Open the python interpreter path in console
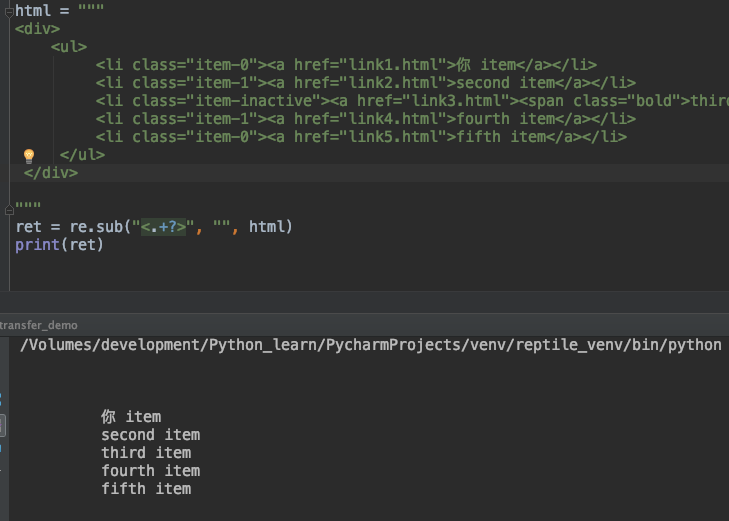 click(371, 345)
